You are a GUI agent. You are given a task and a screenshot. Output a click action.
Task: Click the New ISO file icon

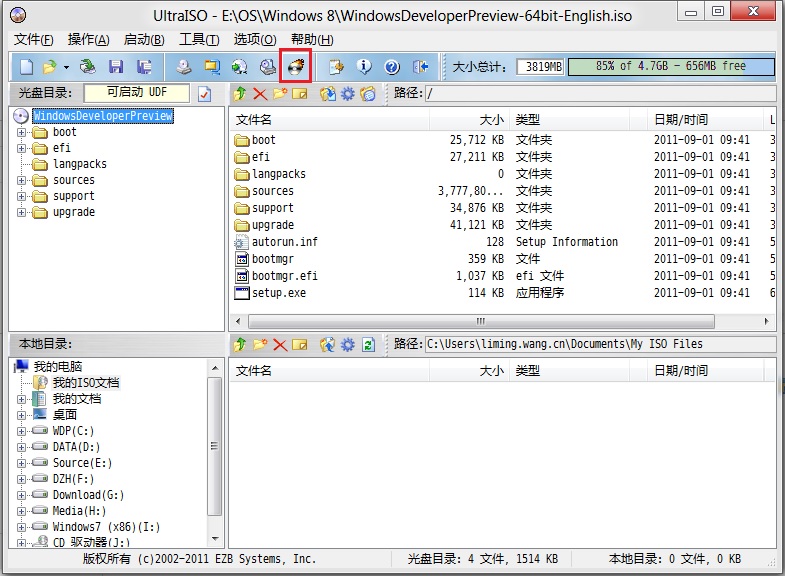coord(26,67)
